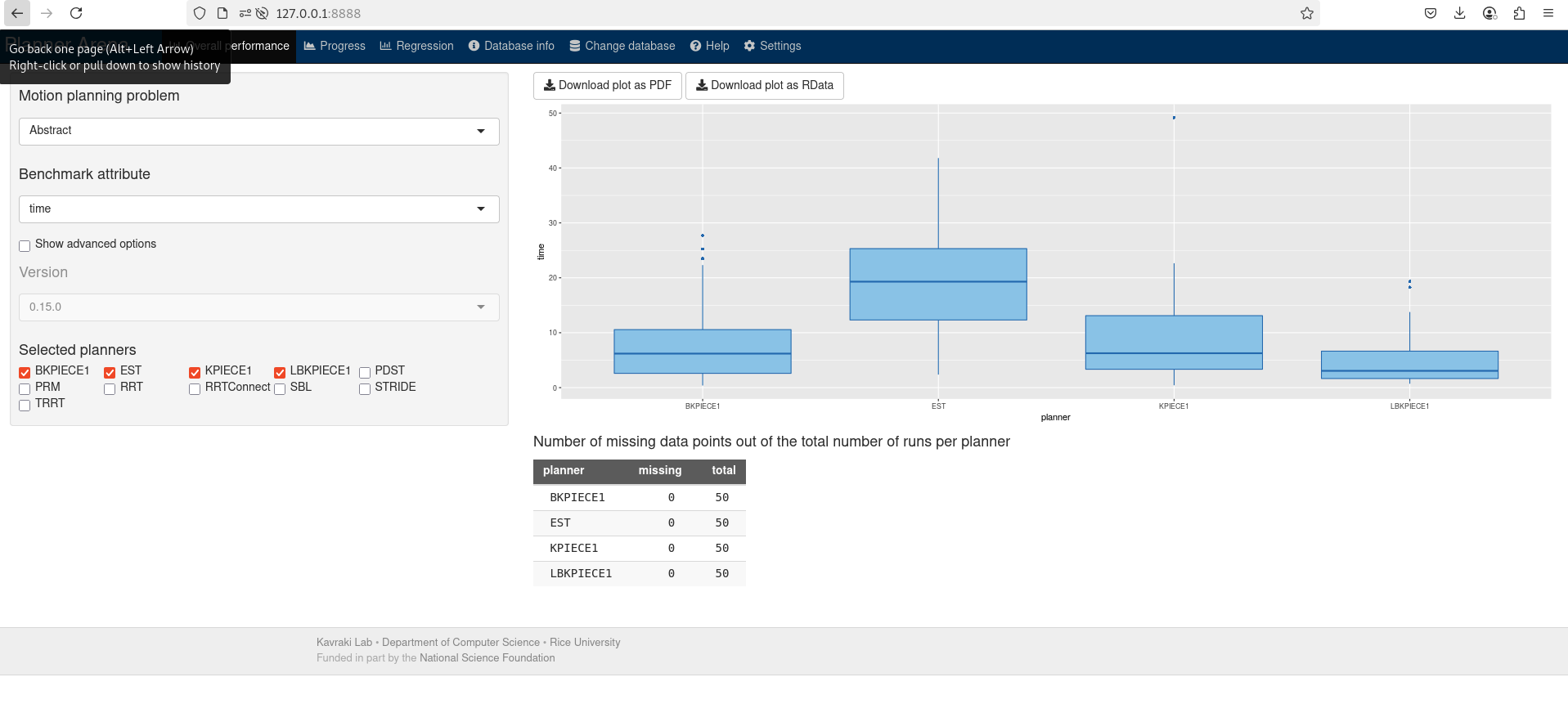Open the Kavraki Lab link
This screenshot has width=1568, height=713.
(x=344, y=643)
